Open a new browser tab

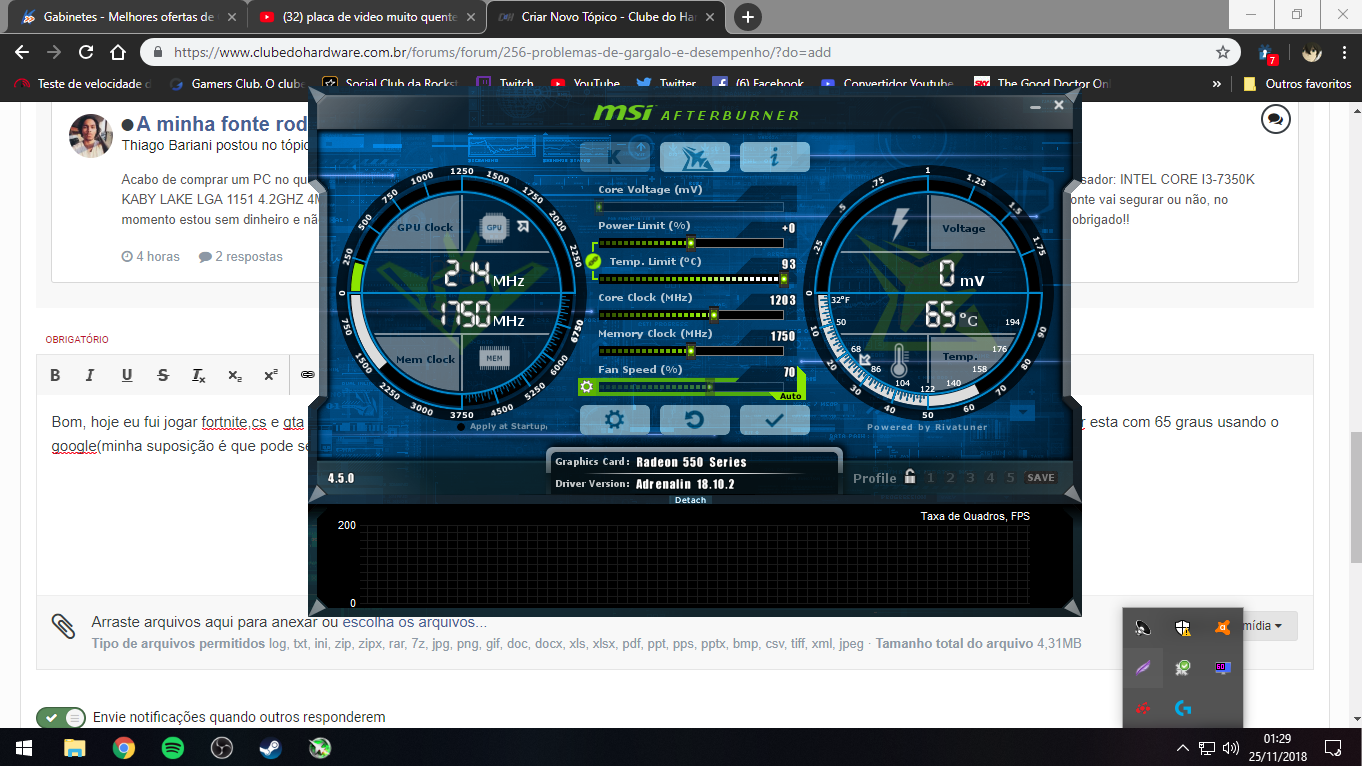747,17
